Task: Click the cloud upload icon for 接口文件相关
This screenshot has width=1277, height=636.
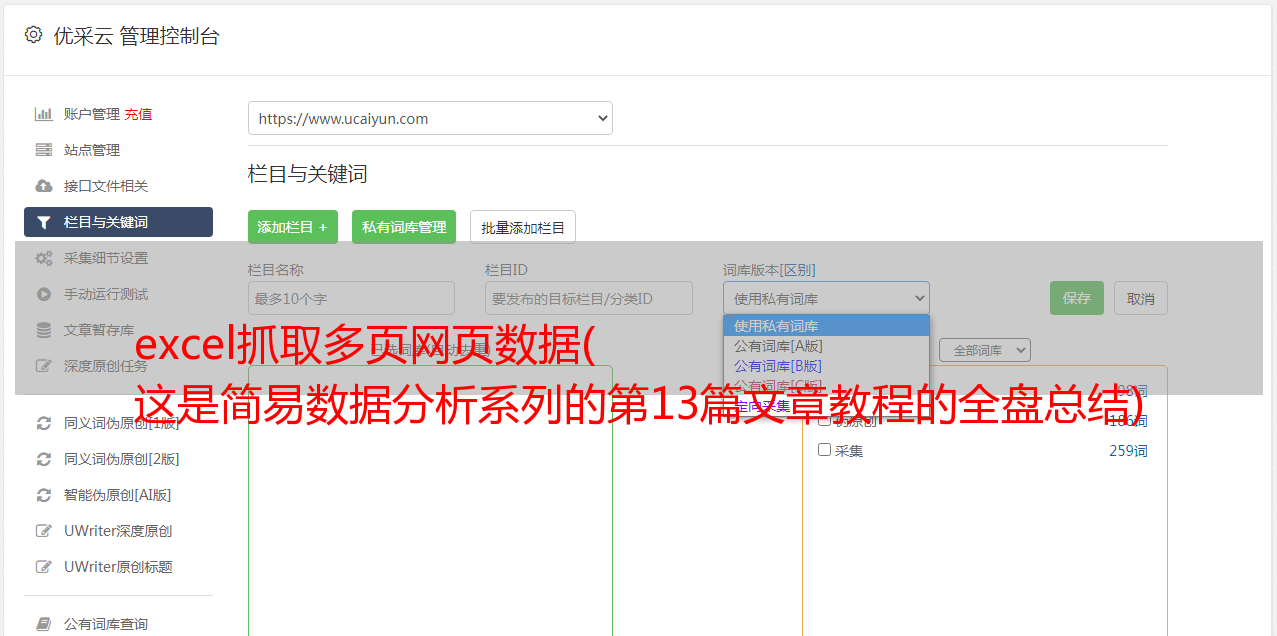Action: [x=44, y=186]
